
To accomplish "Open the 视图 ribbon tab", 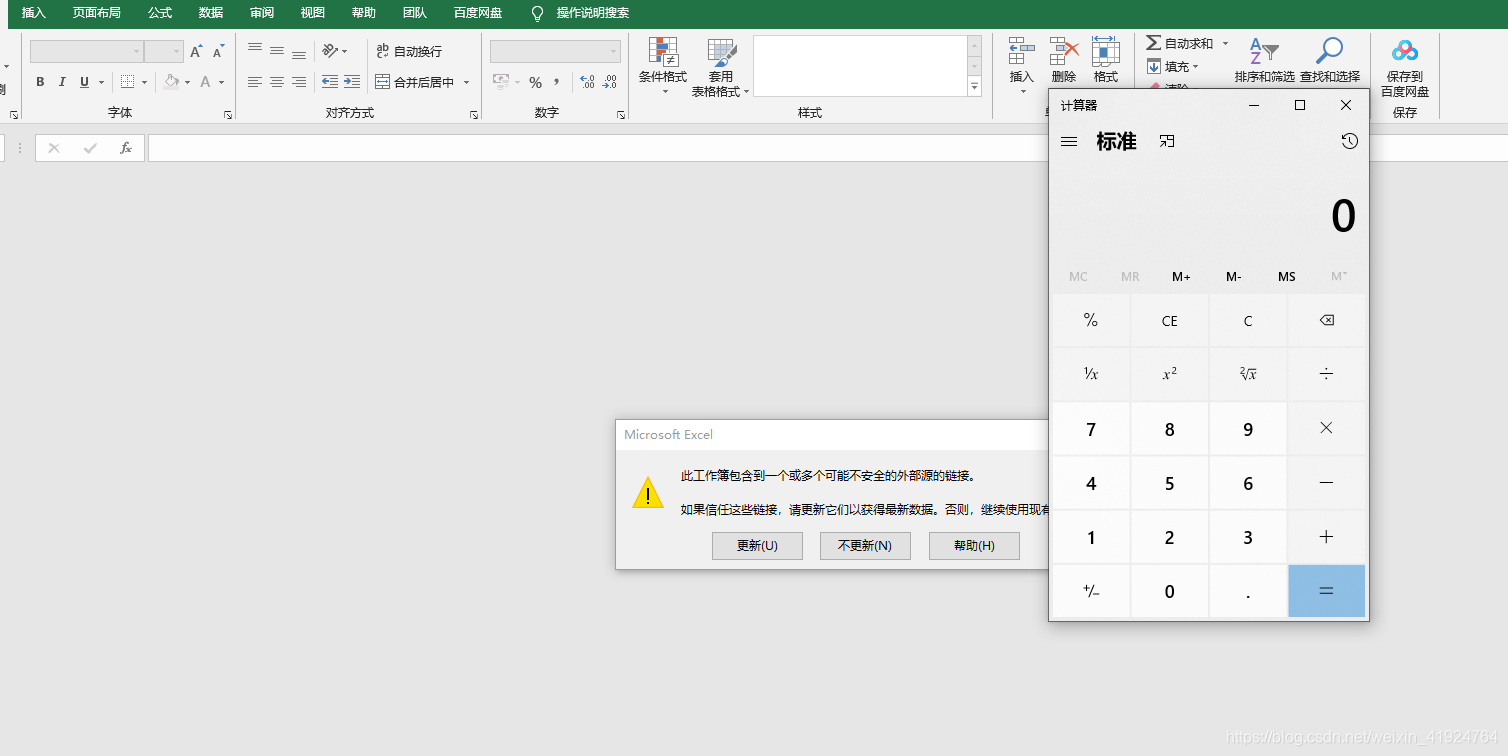I will 313,13.
